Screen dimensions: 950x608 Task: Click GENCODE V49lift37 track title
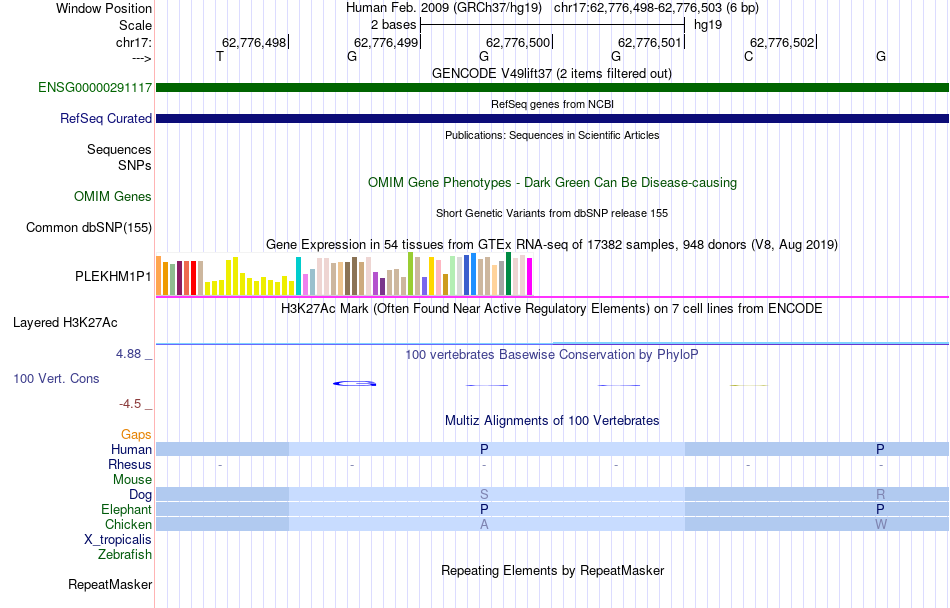coord(552,74)
